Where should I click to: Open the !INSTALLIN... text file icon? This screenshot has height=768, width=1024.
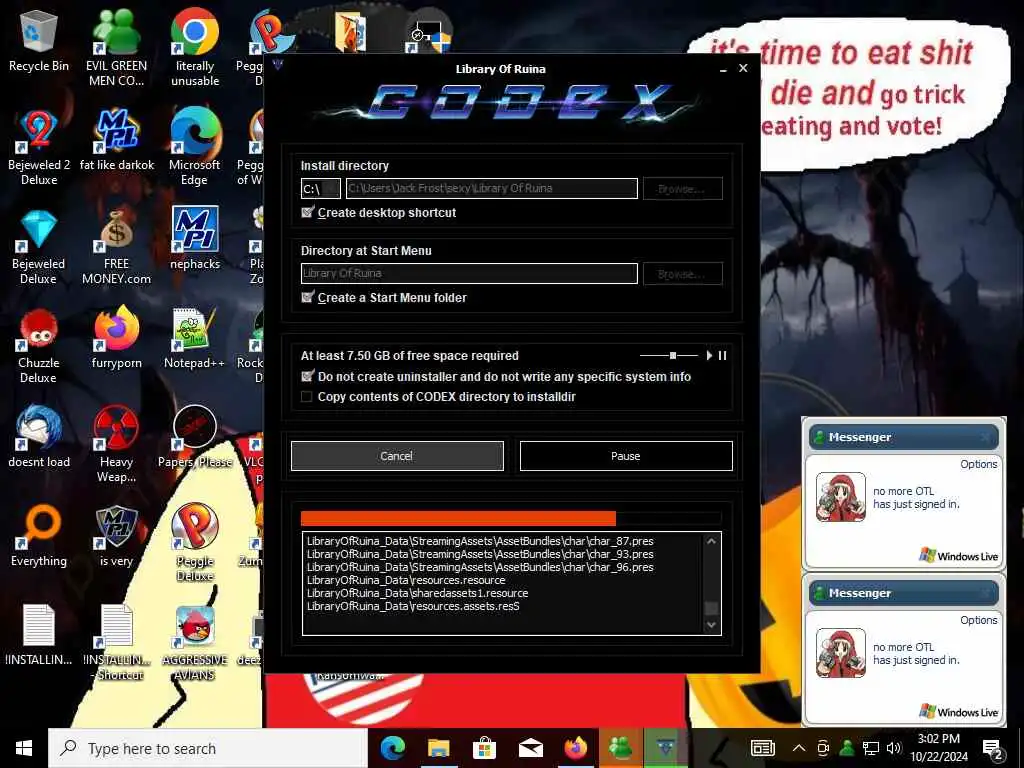[39, 635]
